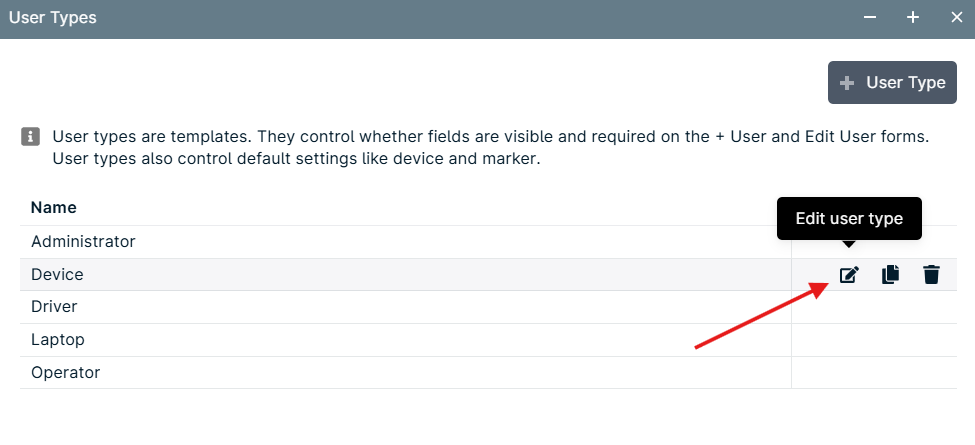Click the Edit user type tooltip
Screen dimensions: 975x445
[849, 219]
